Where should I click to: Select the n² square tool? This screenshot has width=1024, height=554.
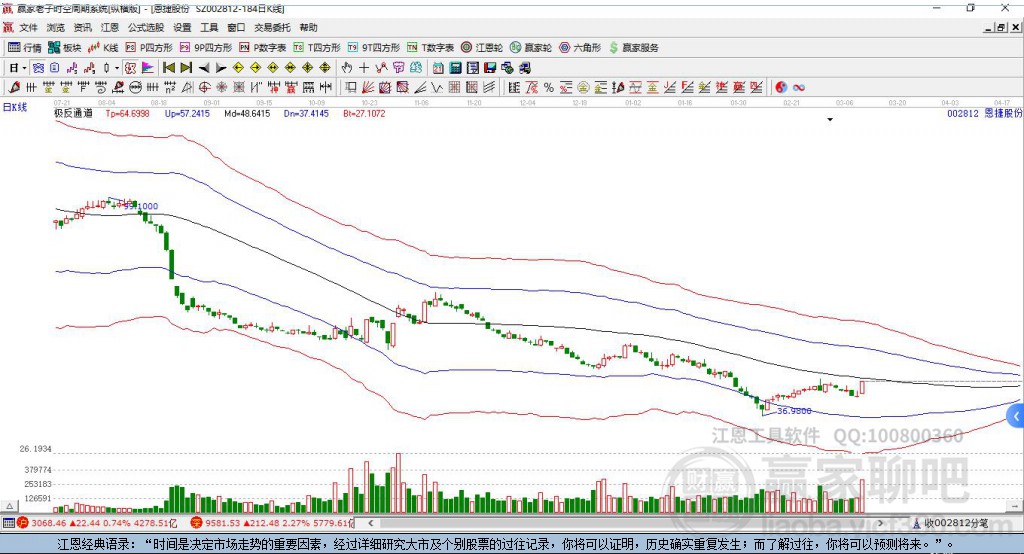pos(170,87)
